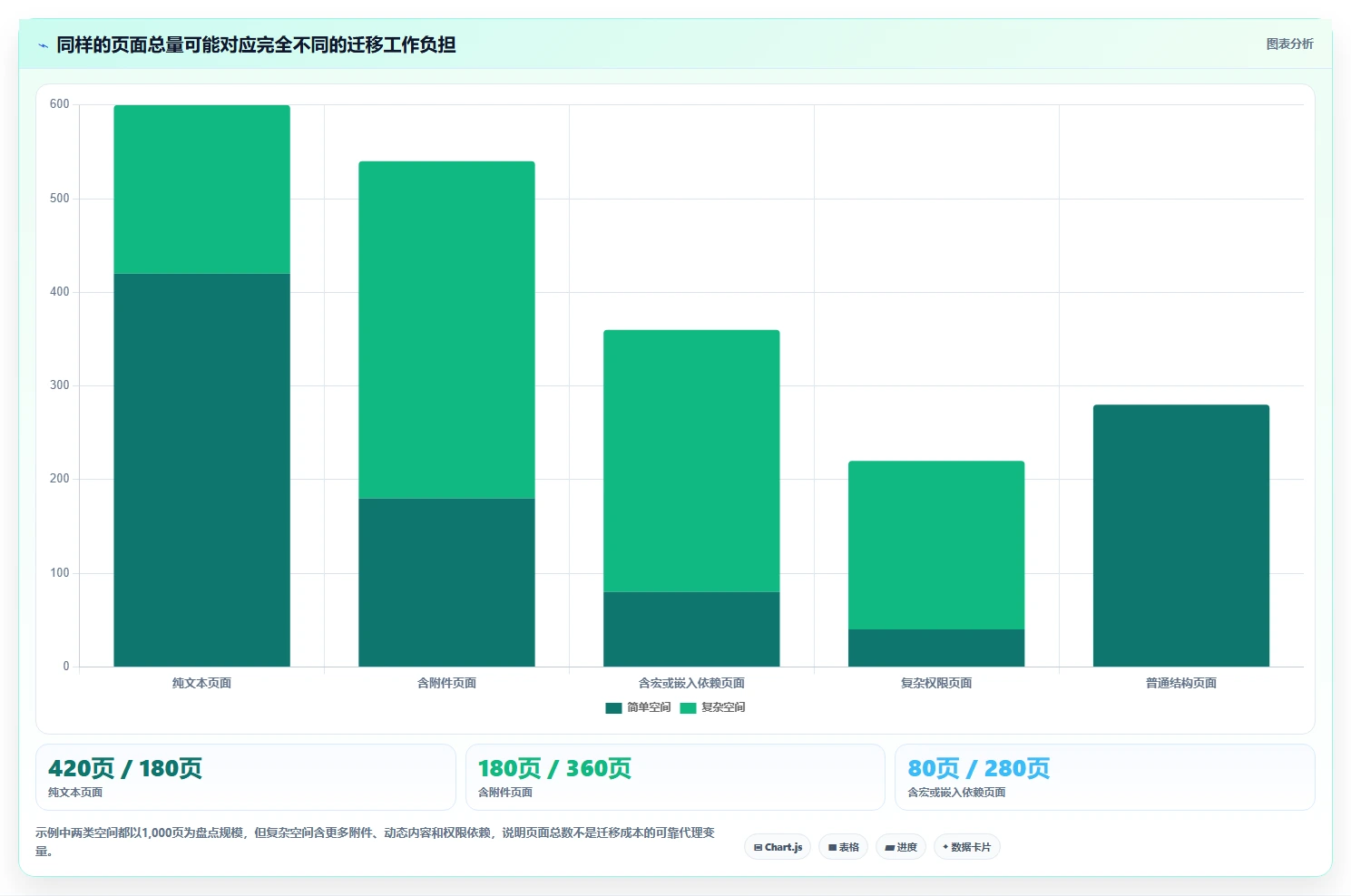Click the 含附件页面 x-axis label
Image resolution: width=1351 pixels, height=896 pixels.
[446, 683]
